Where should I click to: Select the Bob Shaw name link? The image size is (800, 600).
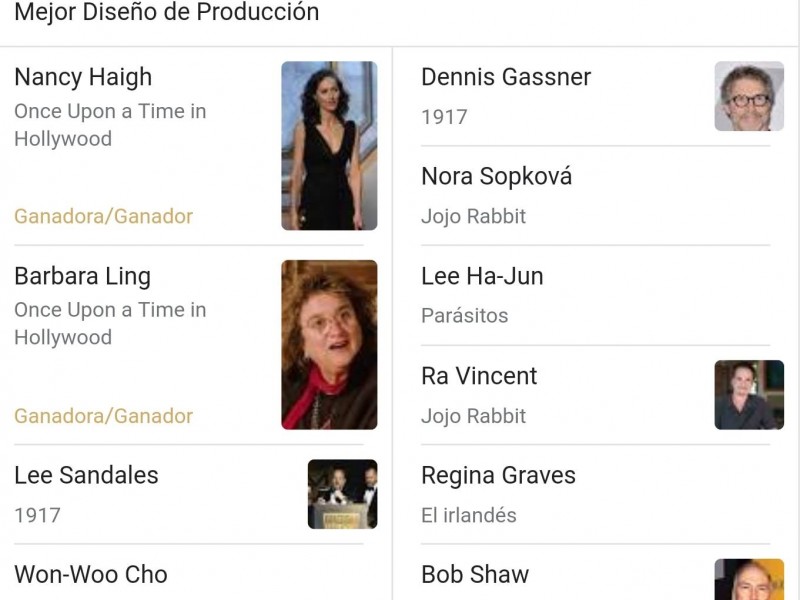[475, 575]
